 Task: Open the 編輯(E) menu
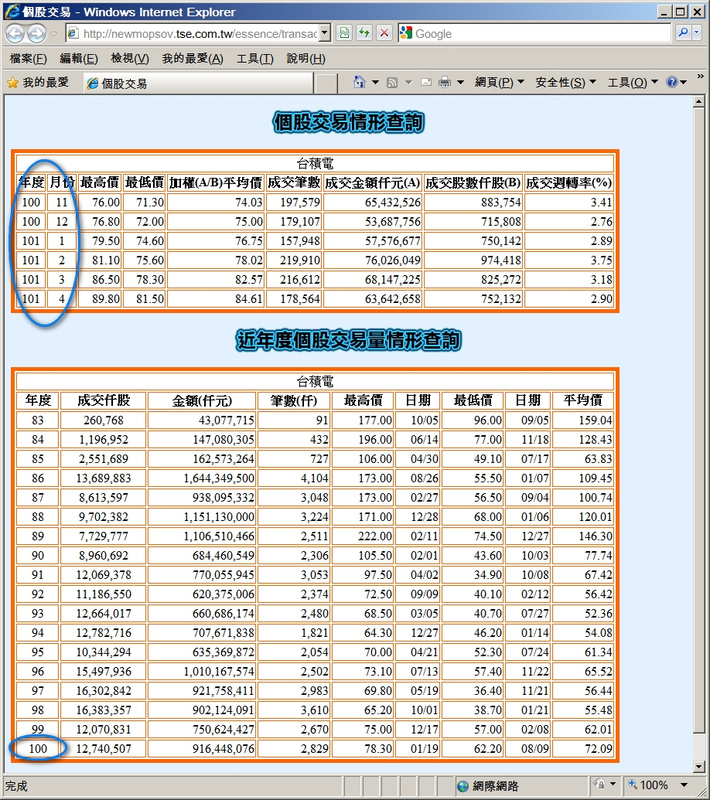[79, 59]
